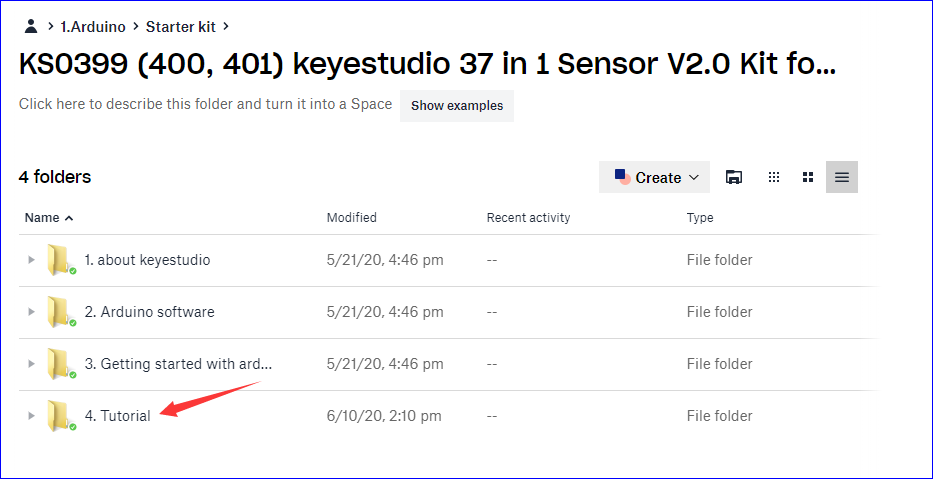Switch to small grid view icon
934x479 pixels.
774,177
